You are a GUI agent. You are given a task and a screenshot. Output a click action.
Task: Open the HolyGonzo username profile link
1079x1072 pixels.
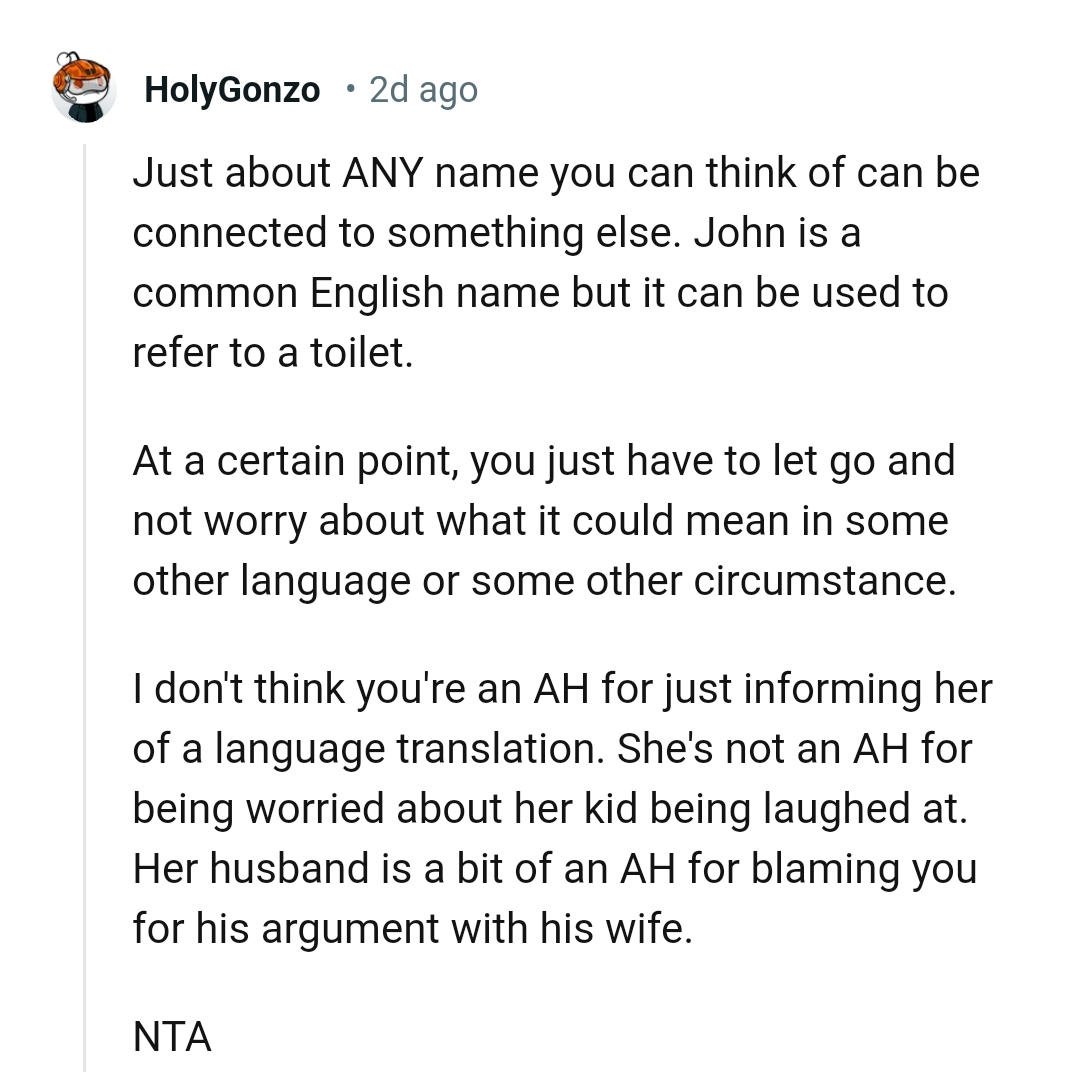(x=232, y=90)
